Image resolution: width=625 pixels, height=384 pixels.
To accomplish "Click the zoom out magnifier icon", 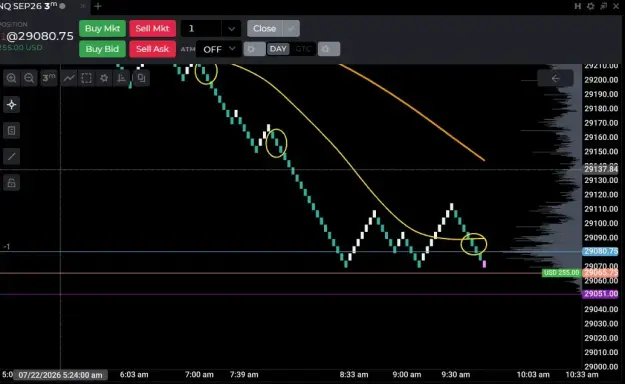I will point(29,78).
